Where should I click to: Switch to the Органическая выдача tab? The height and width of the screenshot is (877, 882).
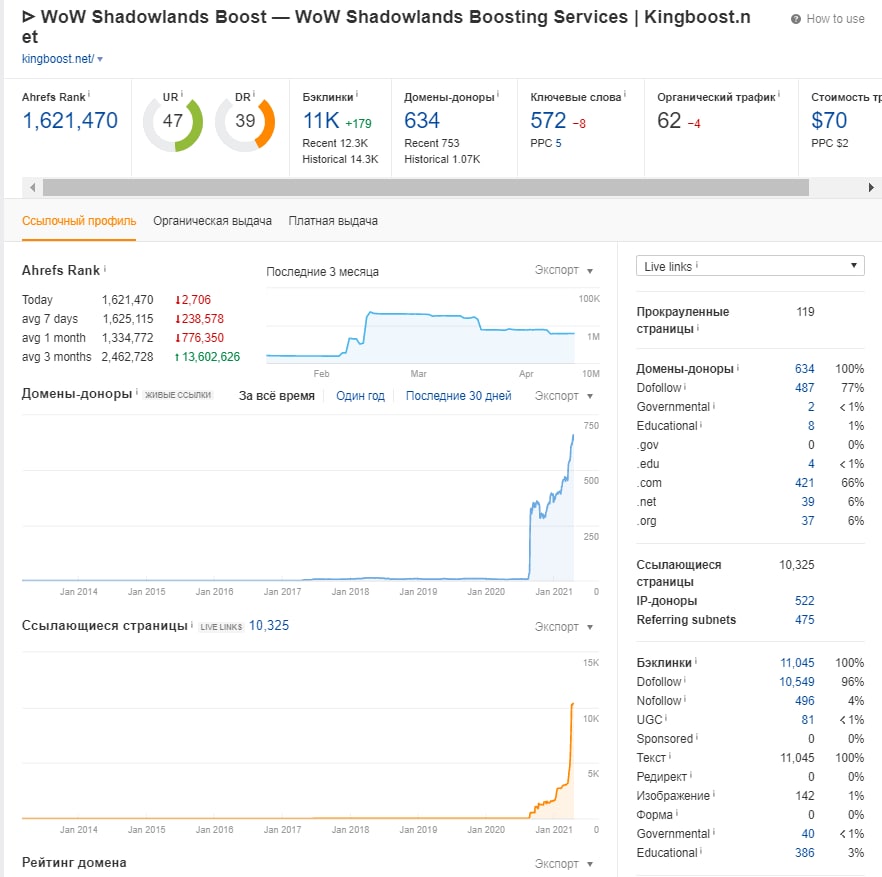click(212, 221)
